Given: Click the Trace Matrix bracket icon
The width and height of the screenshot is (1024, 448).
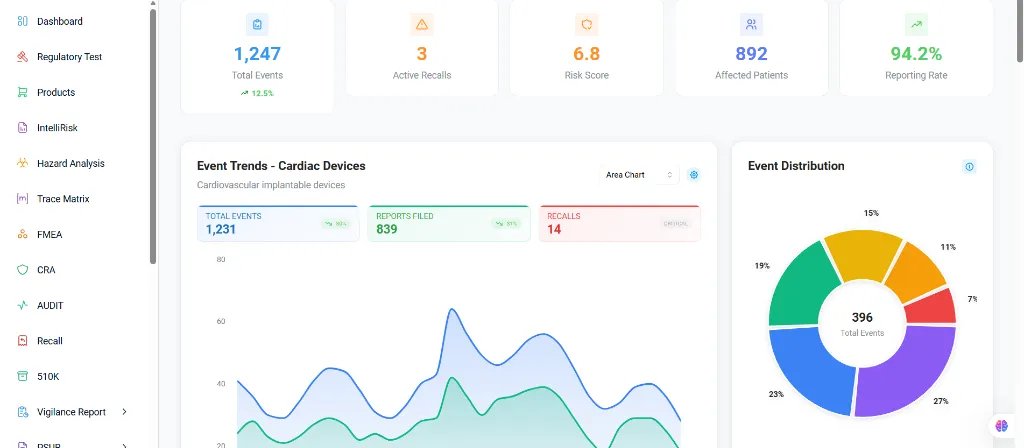Looking at the screenshot, I should pyautogui.click(x=23, y=199).
